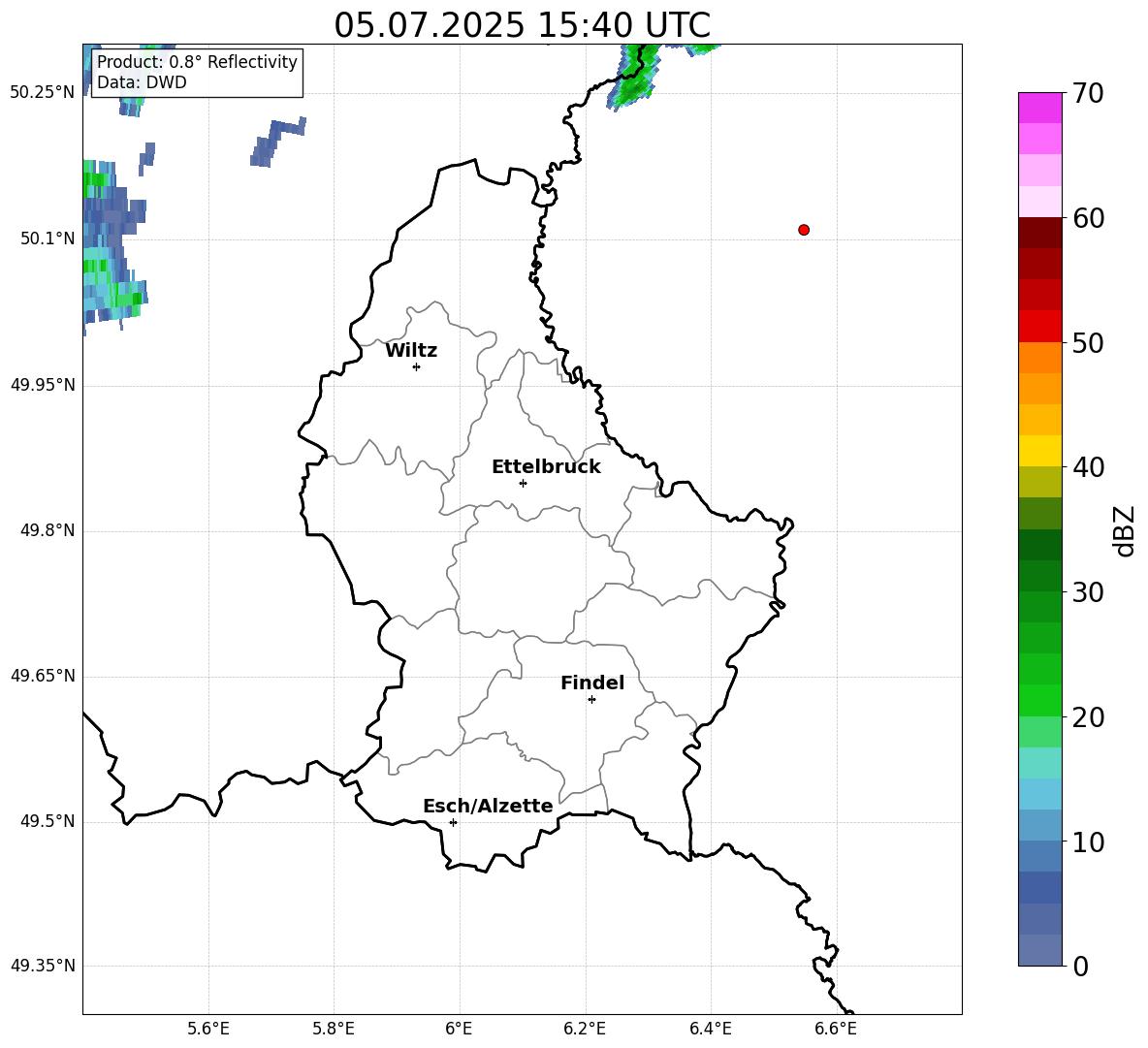
Task: Click the 'dBZ' colorbar label
Action: (x=1123, y=530)
